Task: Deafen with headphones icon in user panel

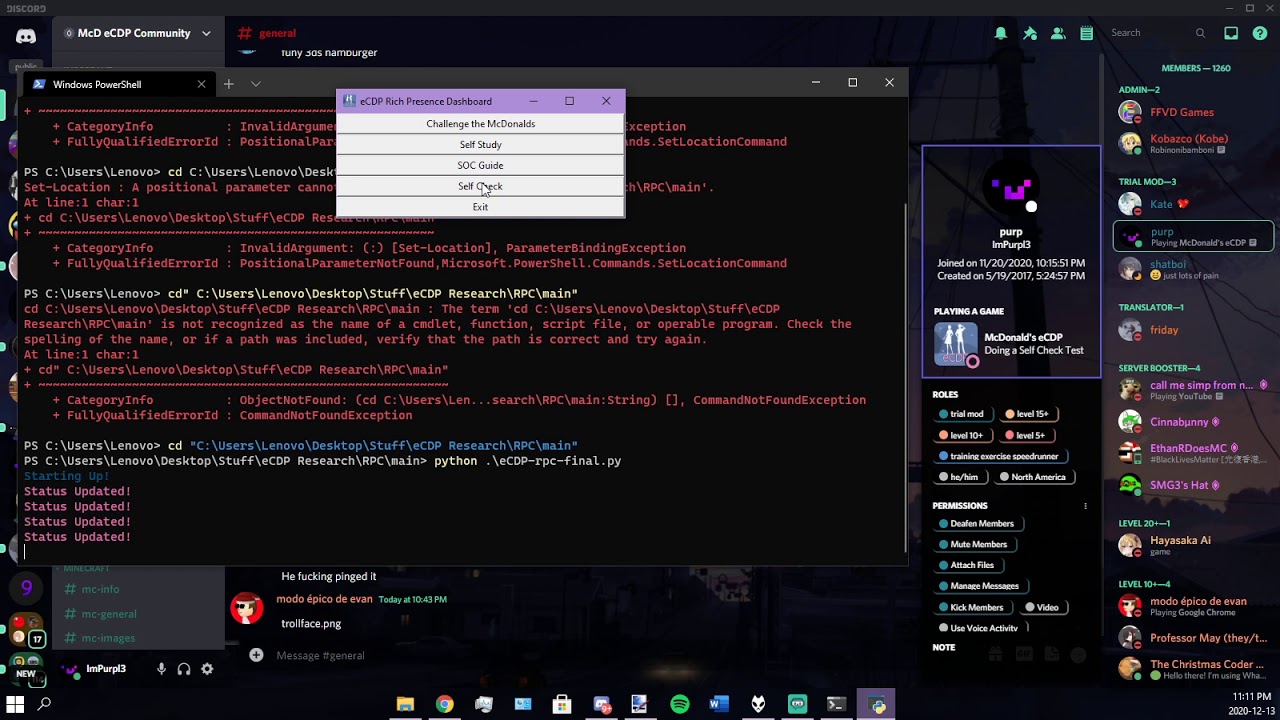Action: pos(184,669)
